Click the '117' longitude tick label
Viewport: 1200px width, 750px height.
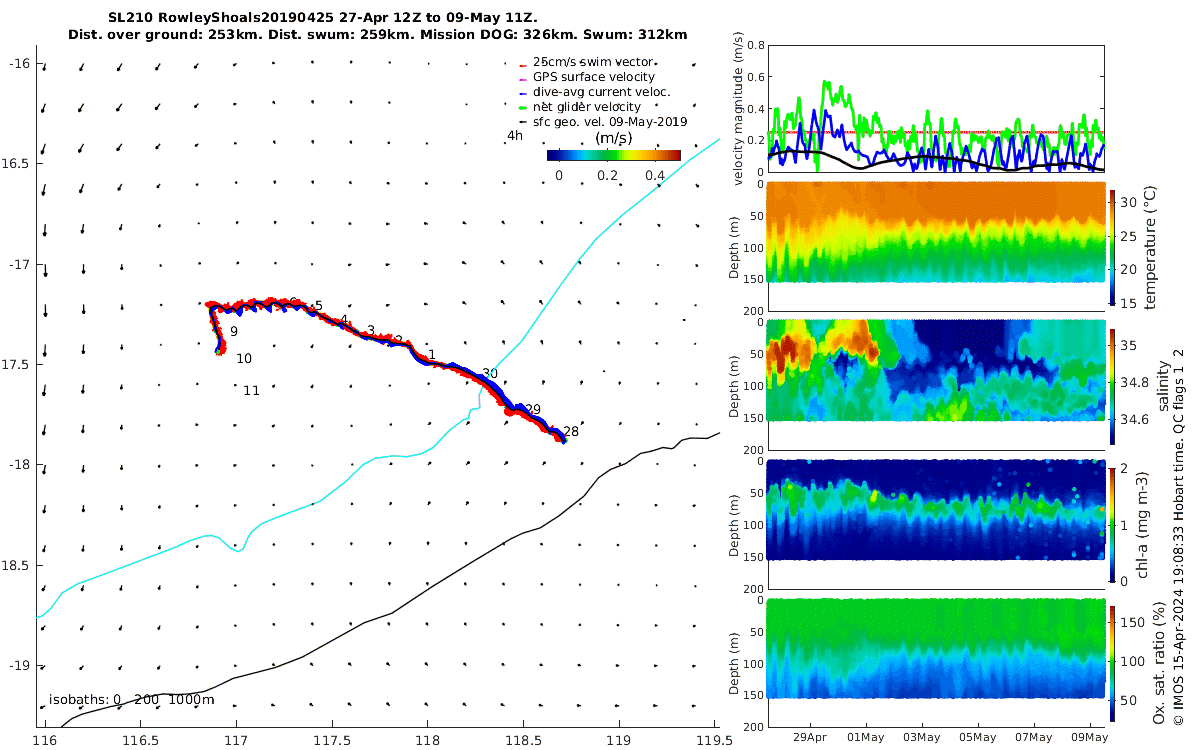click(236, 741)
